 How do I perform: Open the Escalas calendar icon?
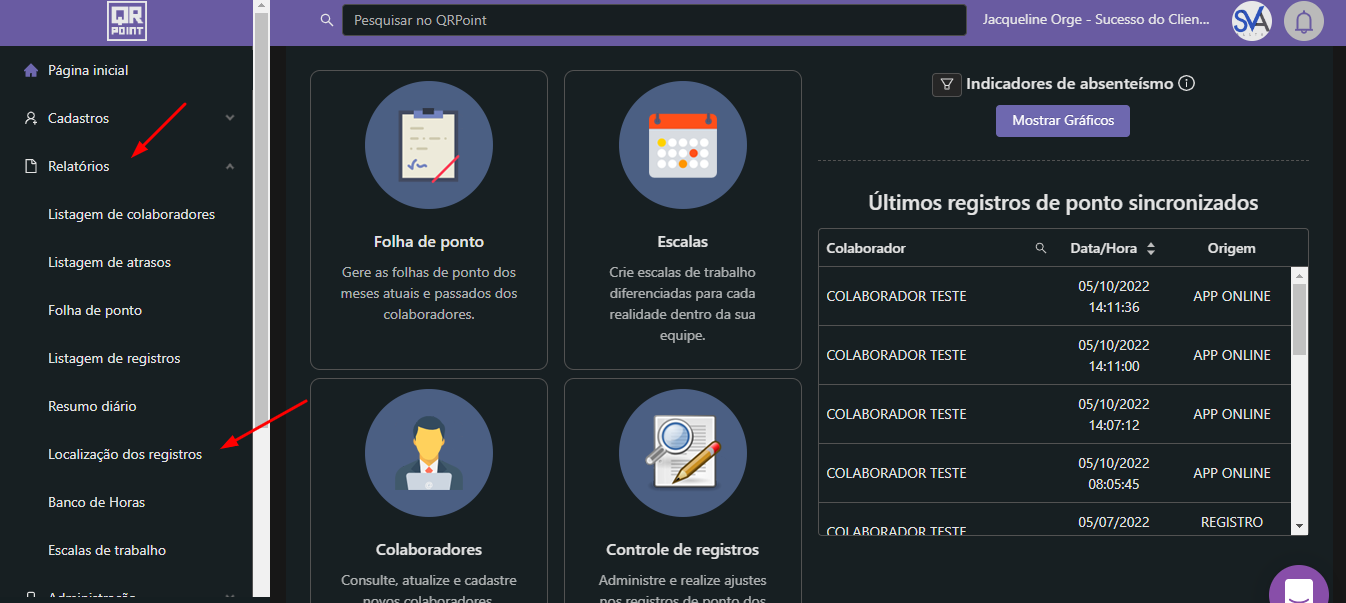coord(683,145)
